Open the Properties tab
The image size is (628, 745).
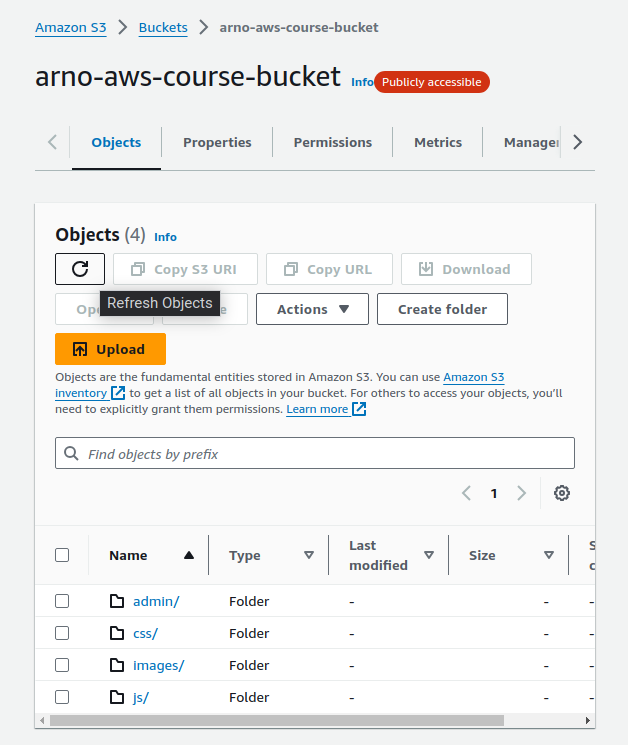click(217, 142)
